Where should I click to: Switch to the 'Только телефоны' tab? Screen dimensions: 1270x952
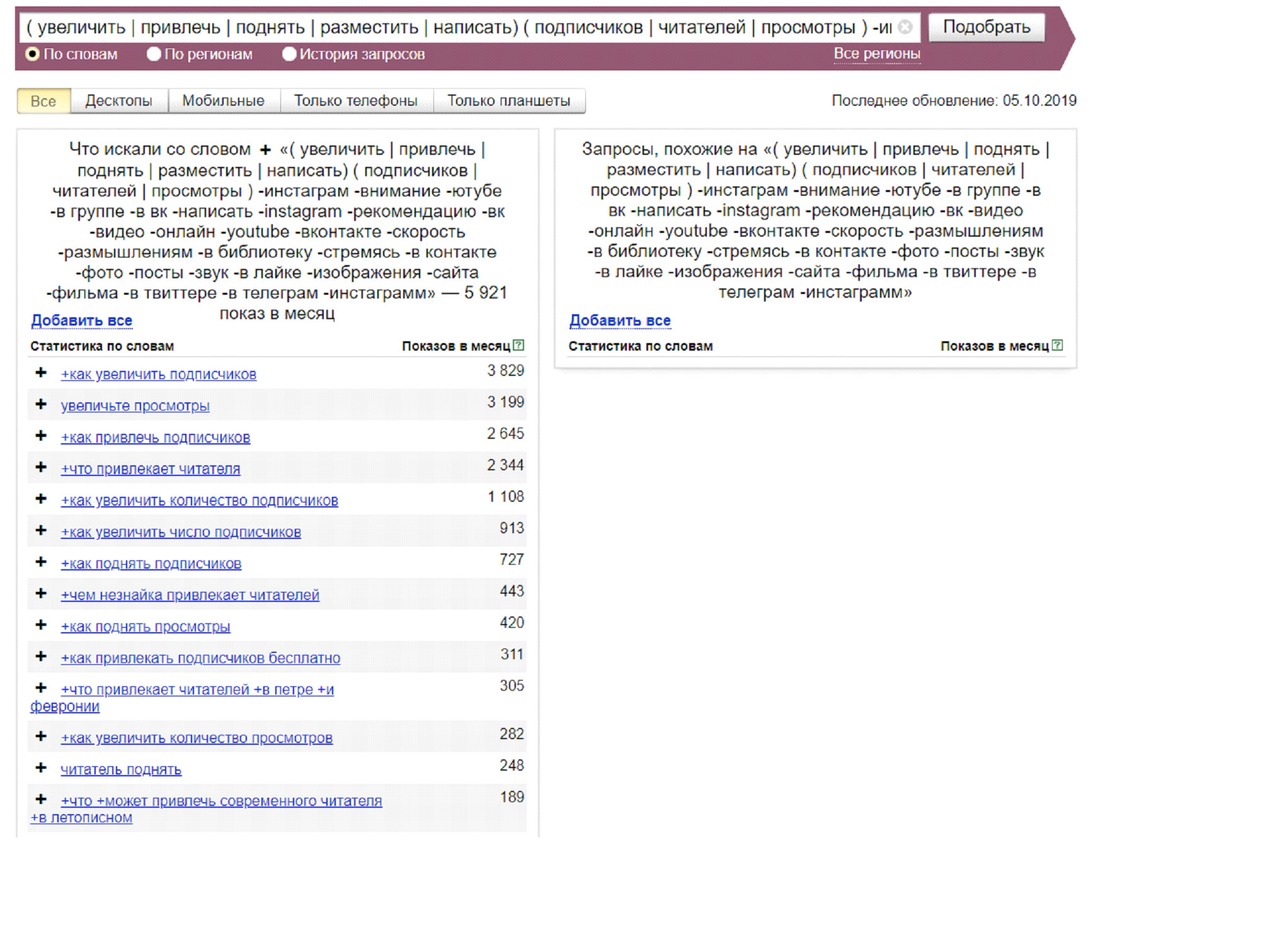(355, 101)
